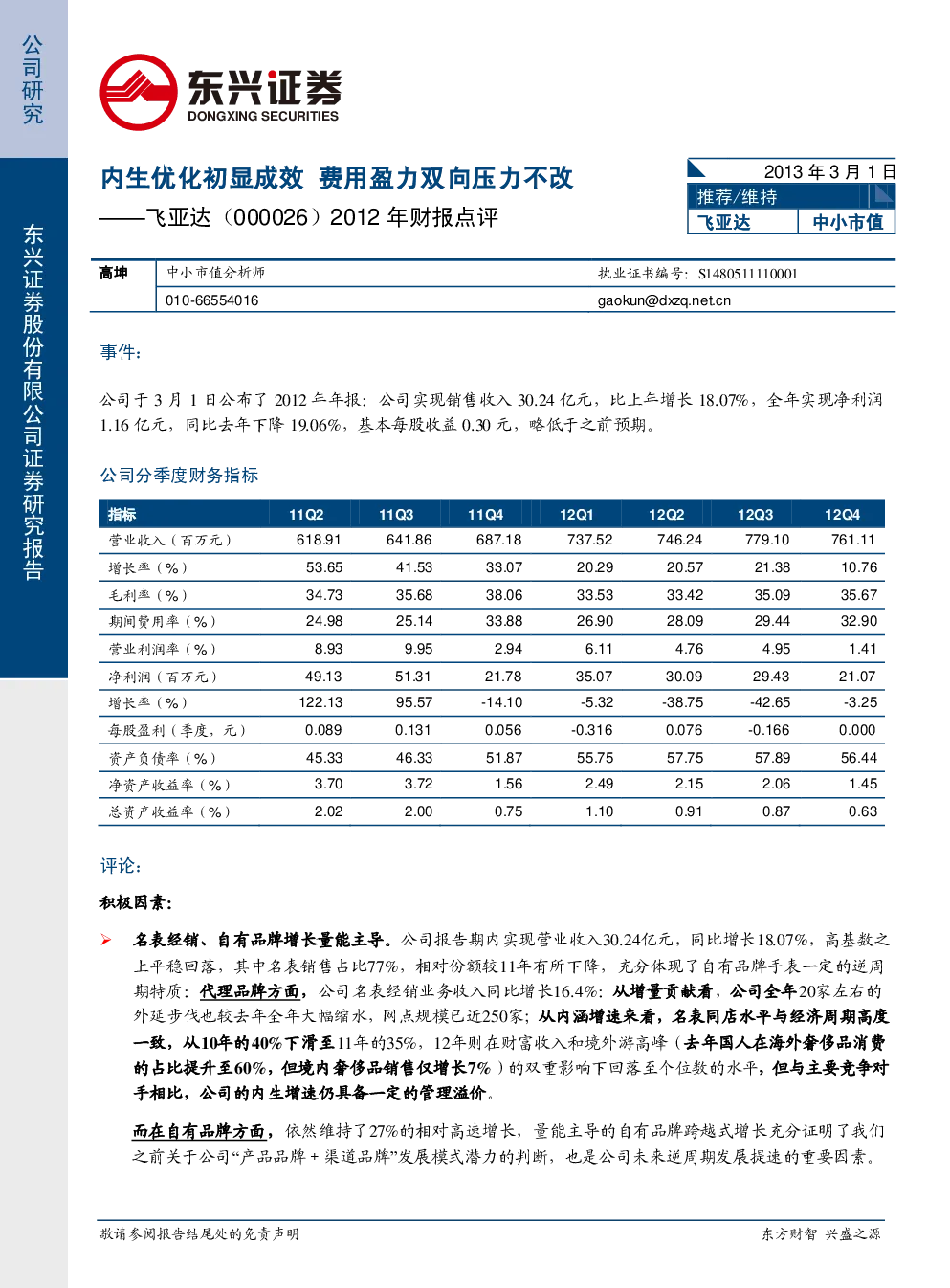Viewport: 950px width, 1288px height.
Task: Click footer disclaimer 敬请参阅报告结尾处的免责声明
Action: coord(199,1234)
